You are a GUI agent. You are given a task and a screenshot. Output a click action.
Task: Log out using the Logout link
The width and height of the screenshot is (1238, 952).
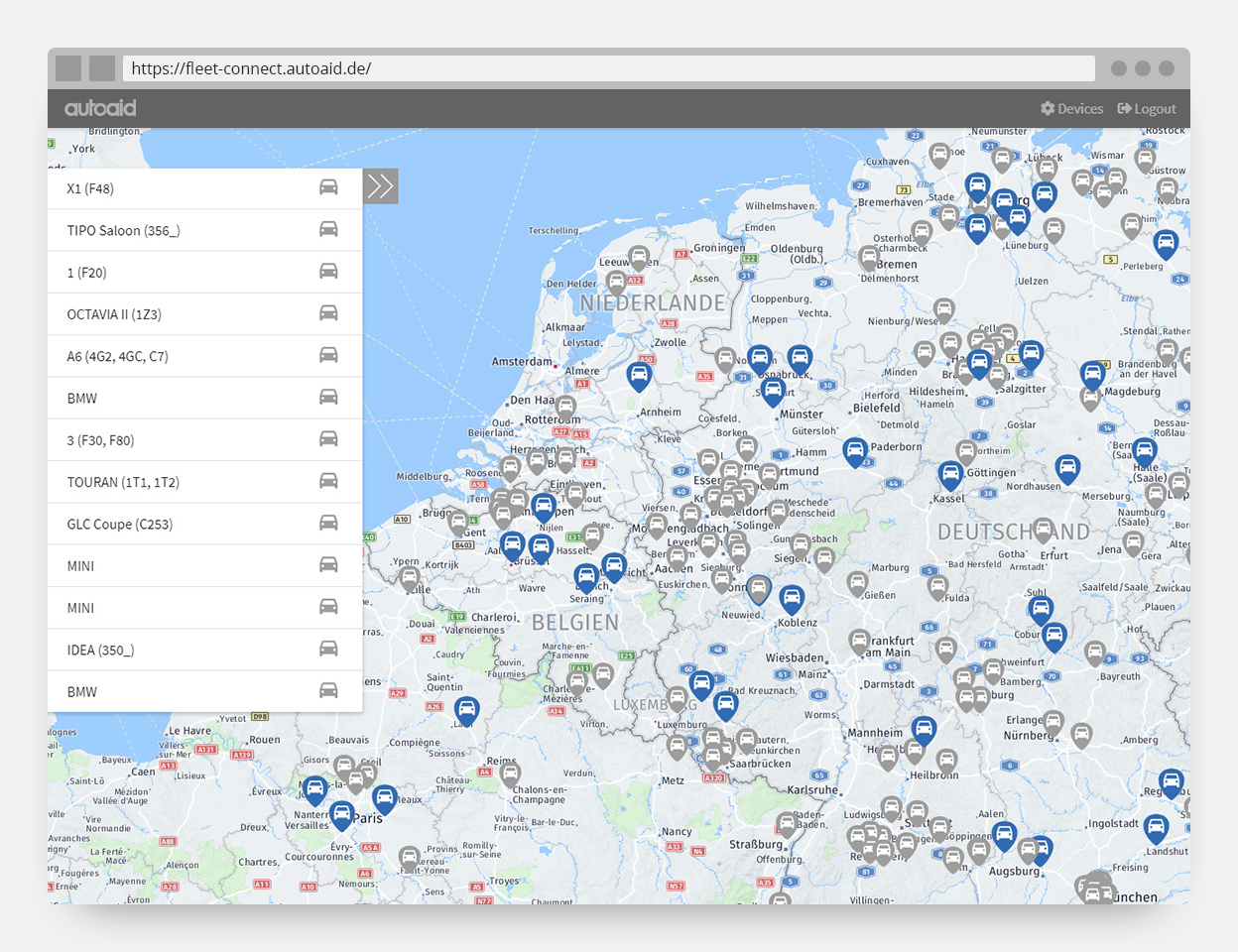tap(1147, 109)
